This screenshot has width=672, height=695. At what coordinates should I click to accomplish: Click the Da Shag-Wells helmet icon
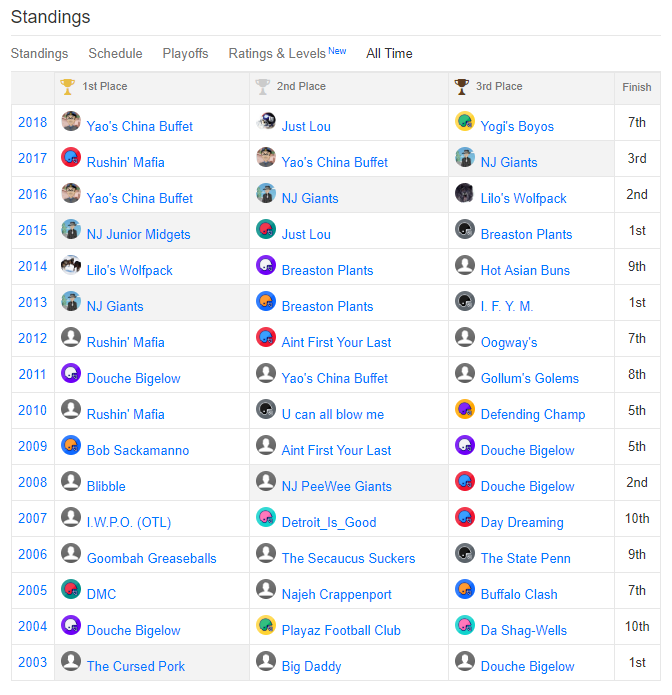[465, 625]
